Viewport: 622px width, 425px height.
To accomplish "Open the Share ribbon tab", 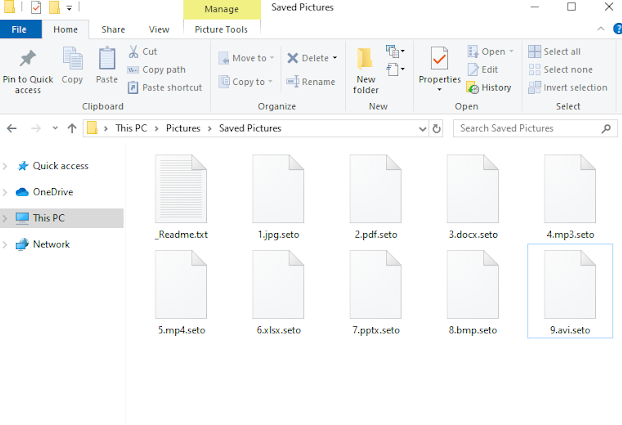I will coord(113,30).
